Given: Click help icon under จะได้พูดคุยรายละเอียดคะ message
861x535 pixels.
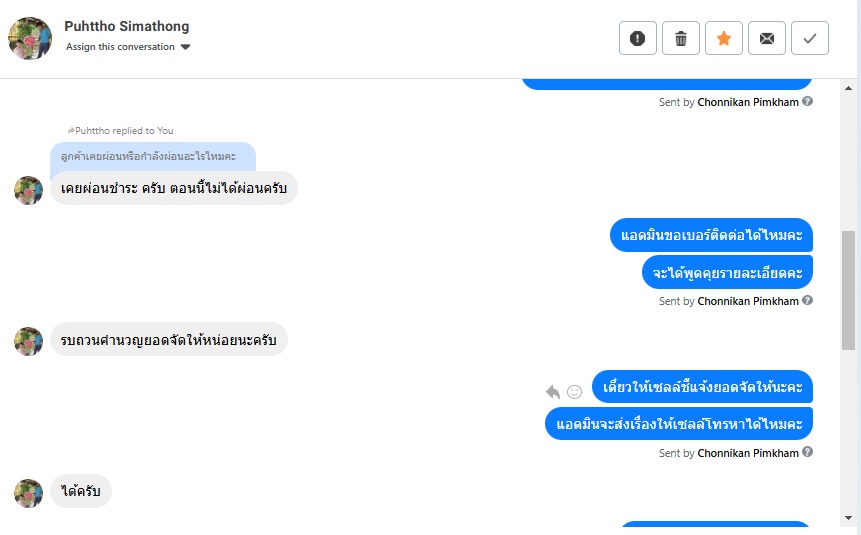Looking at the screenshot, I should (x=807, y=300).
